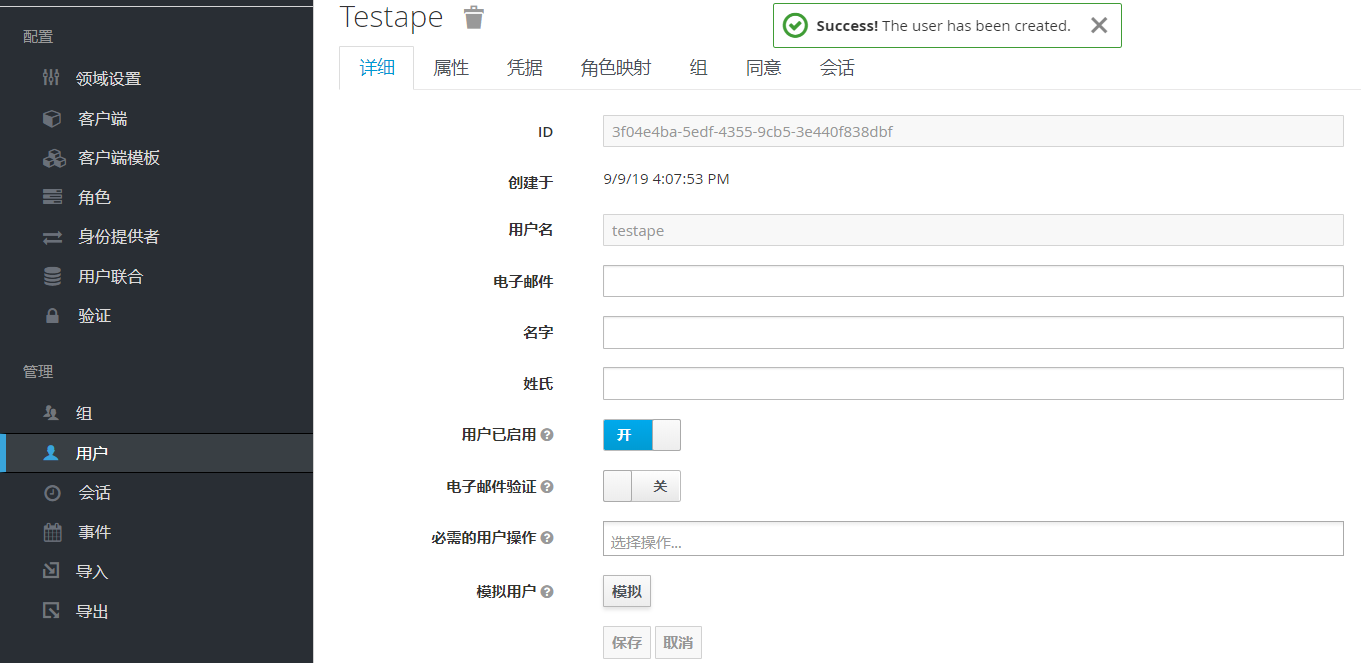Switch to the 凭据 tab

(524, 68)
